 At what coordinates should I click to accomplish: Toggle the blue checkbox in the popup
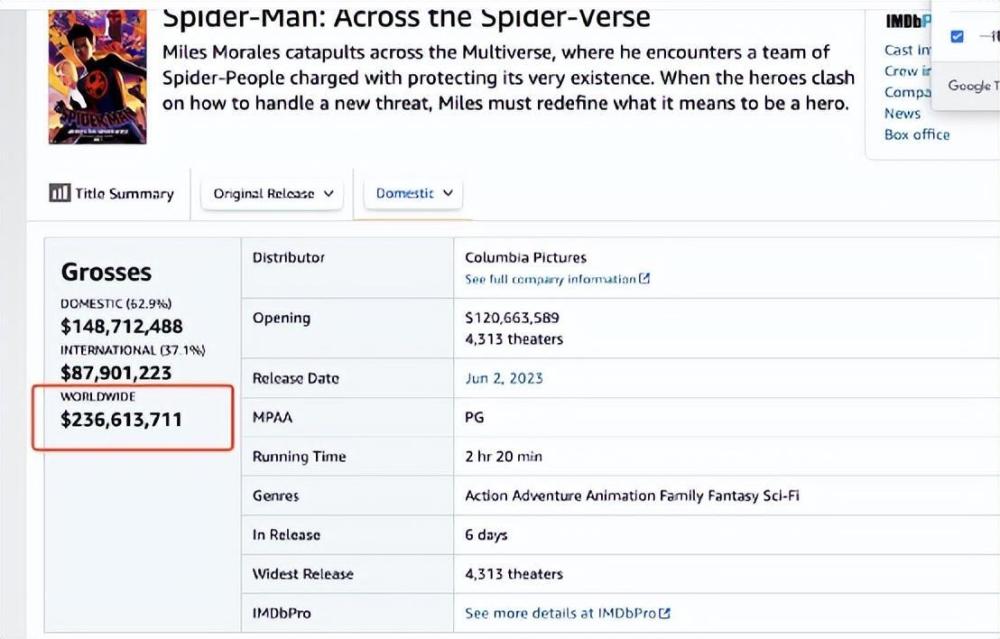tap(957, 37)
